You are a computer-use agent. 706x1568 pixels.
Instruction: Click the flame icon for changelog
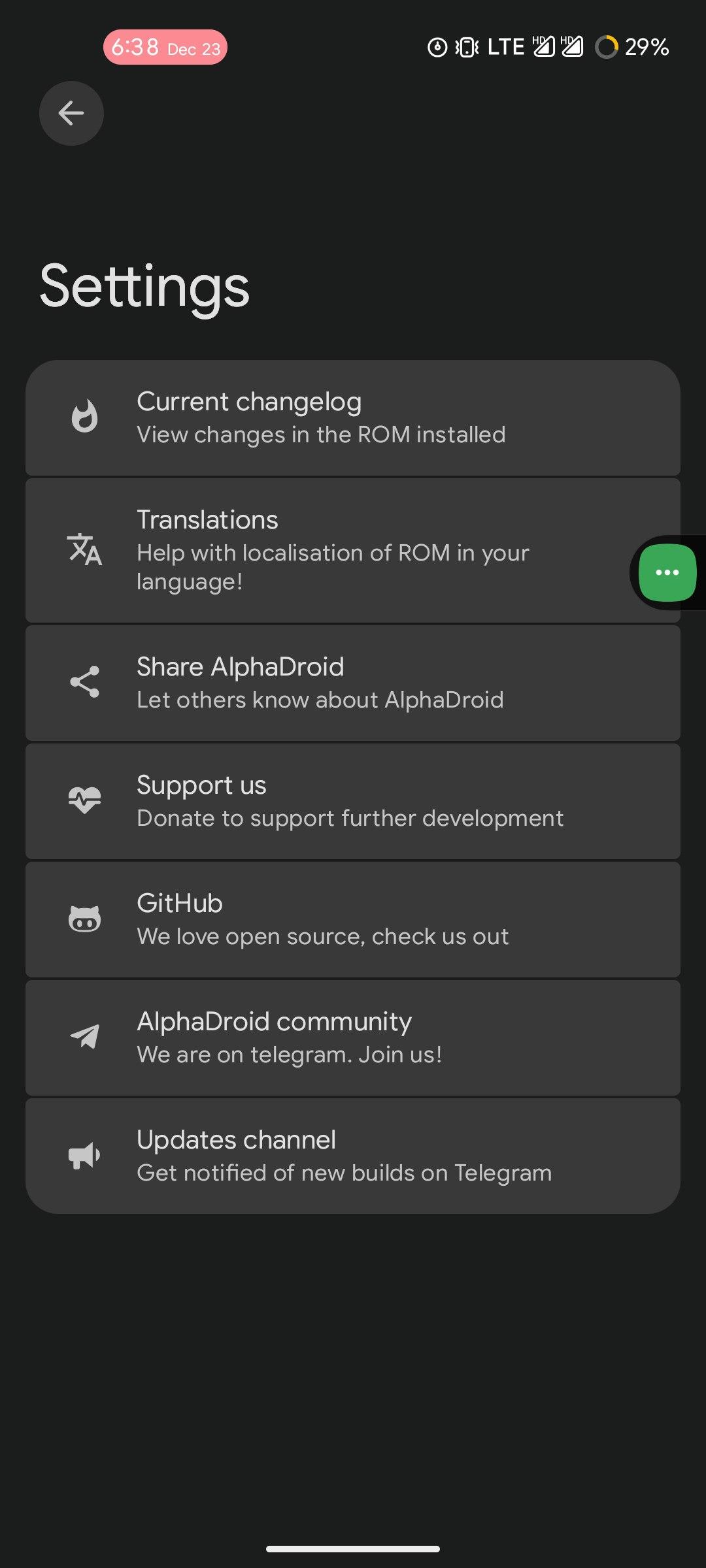[x=84, y=417]
